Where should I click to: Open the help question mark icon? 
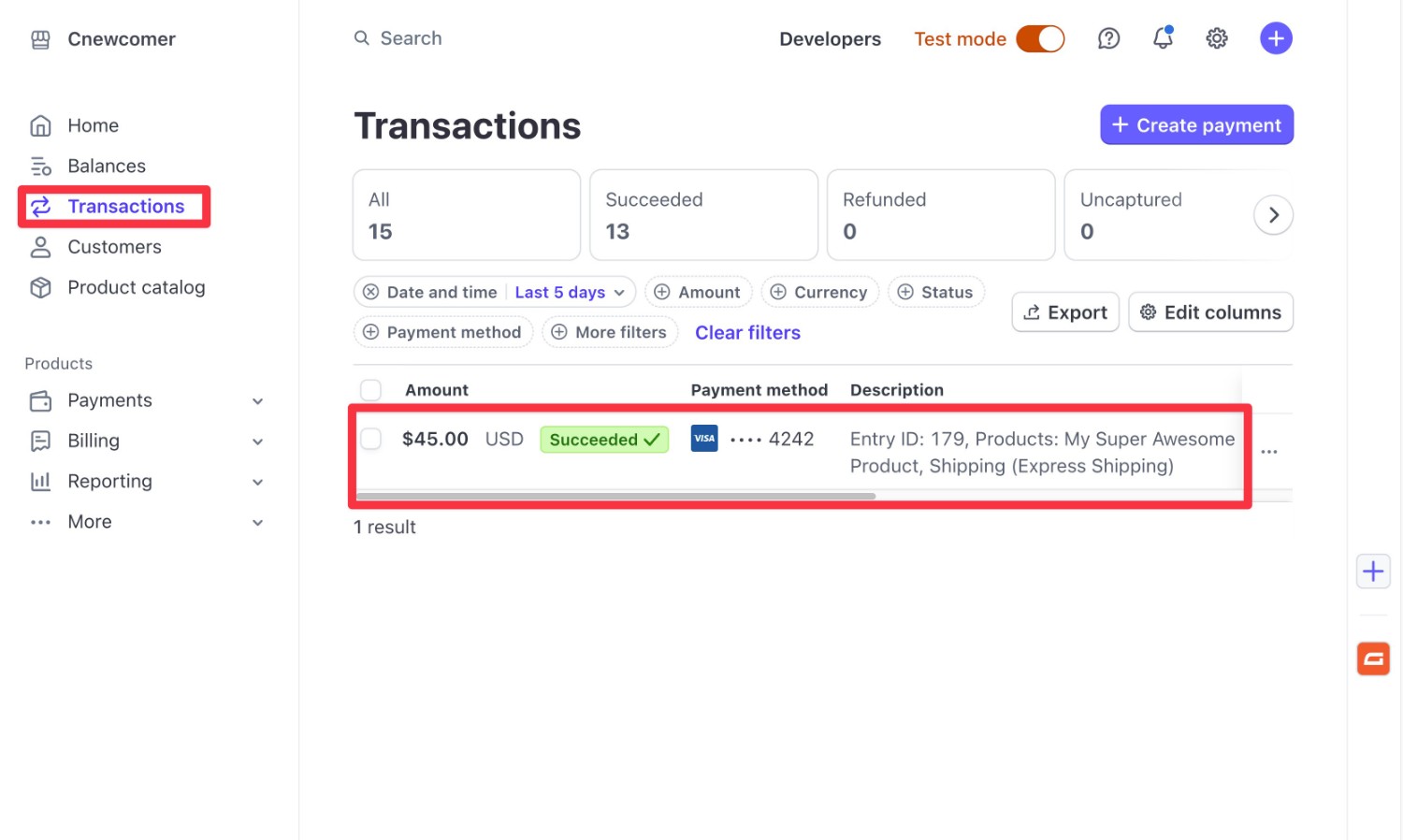[x=1108, y=38]
